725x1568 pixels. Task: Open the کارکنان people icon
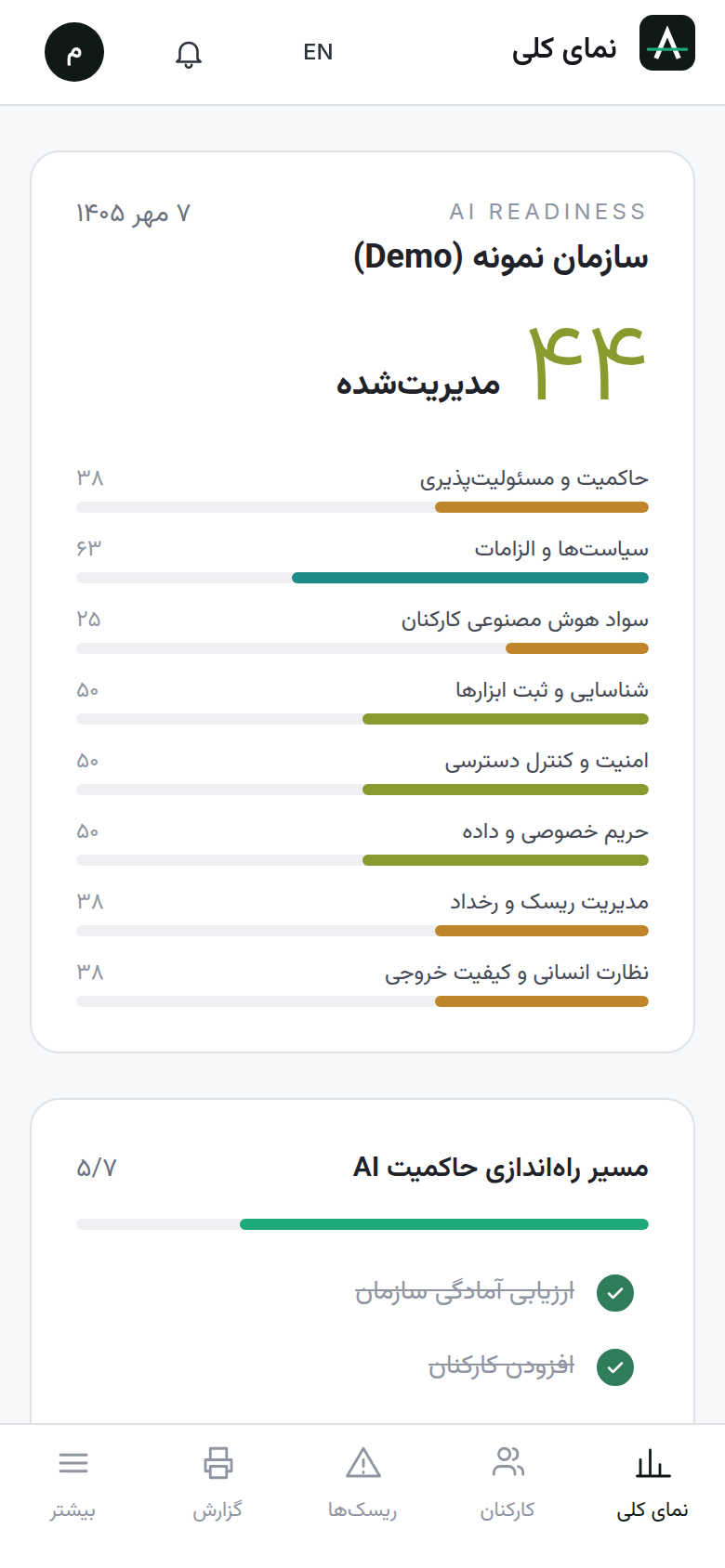[507, 1463]
